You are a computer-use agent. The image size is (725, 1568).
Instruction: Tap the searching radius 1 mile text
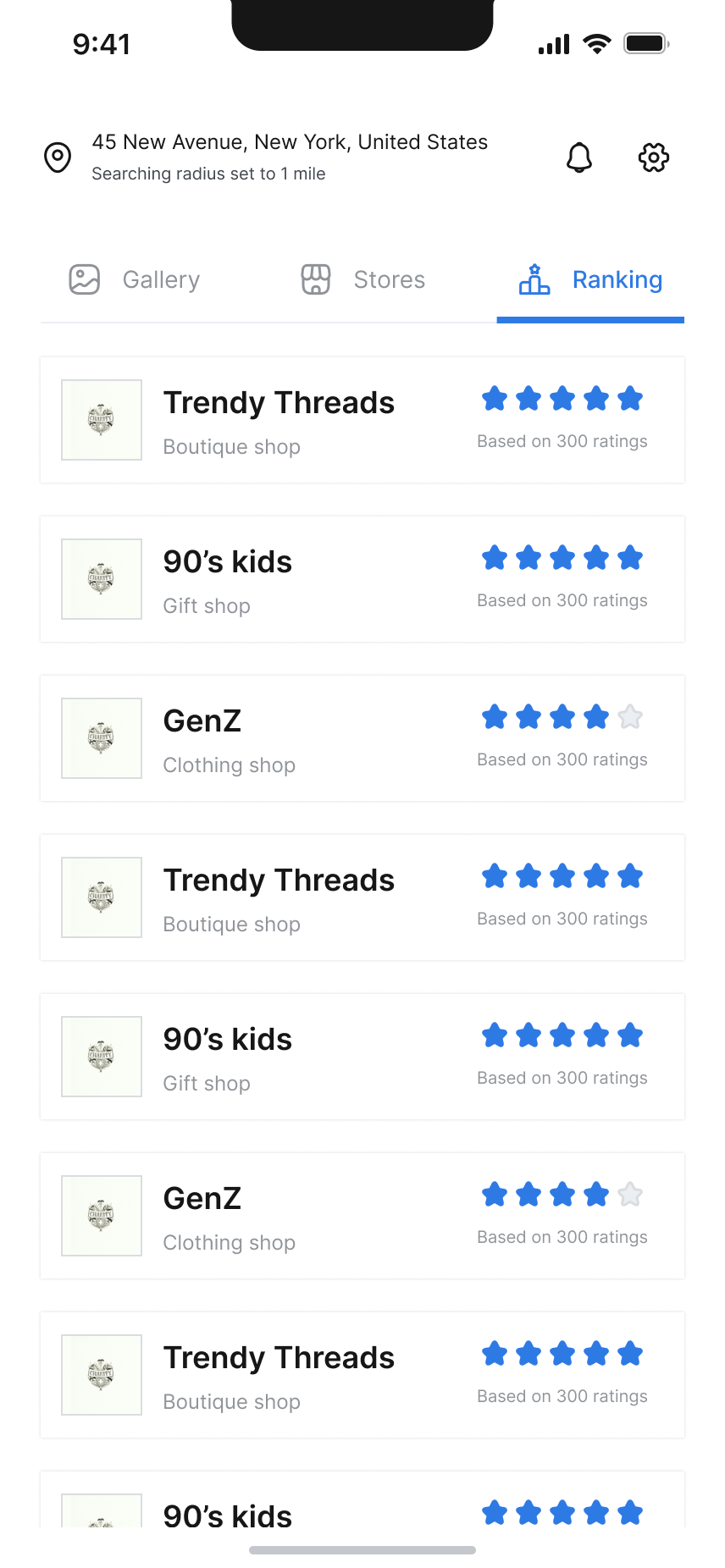(x=208, y=174)
